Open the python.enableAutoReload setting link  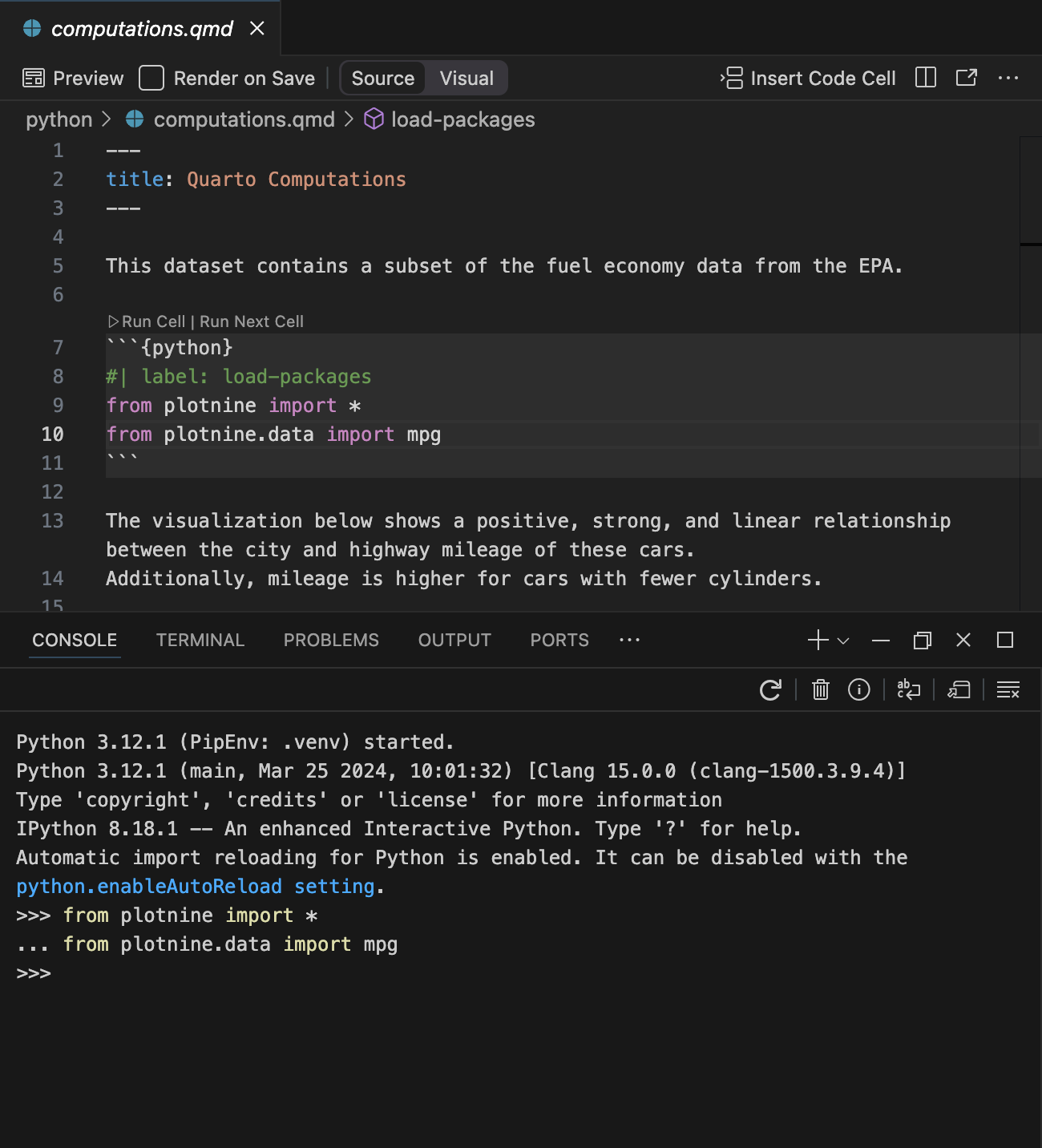(148, 886)
